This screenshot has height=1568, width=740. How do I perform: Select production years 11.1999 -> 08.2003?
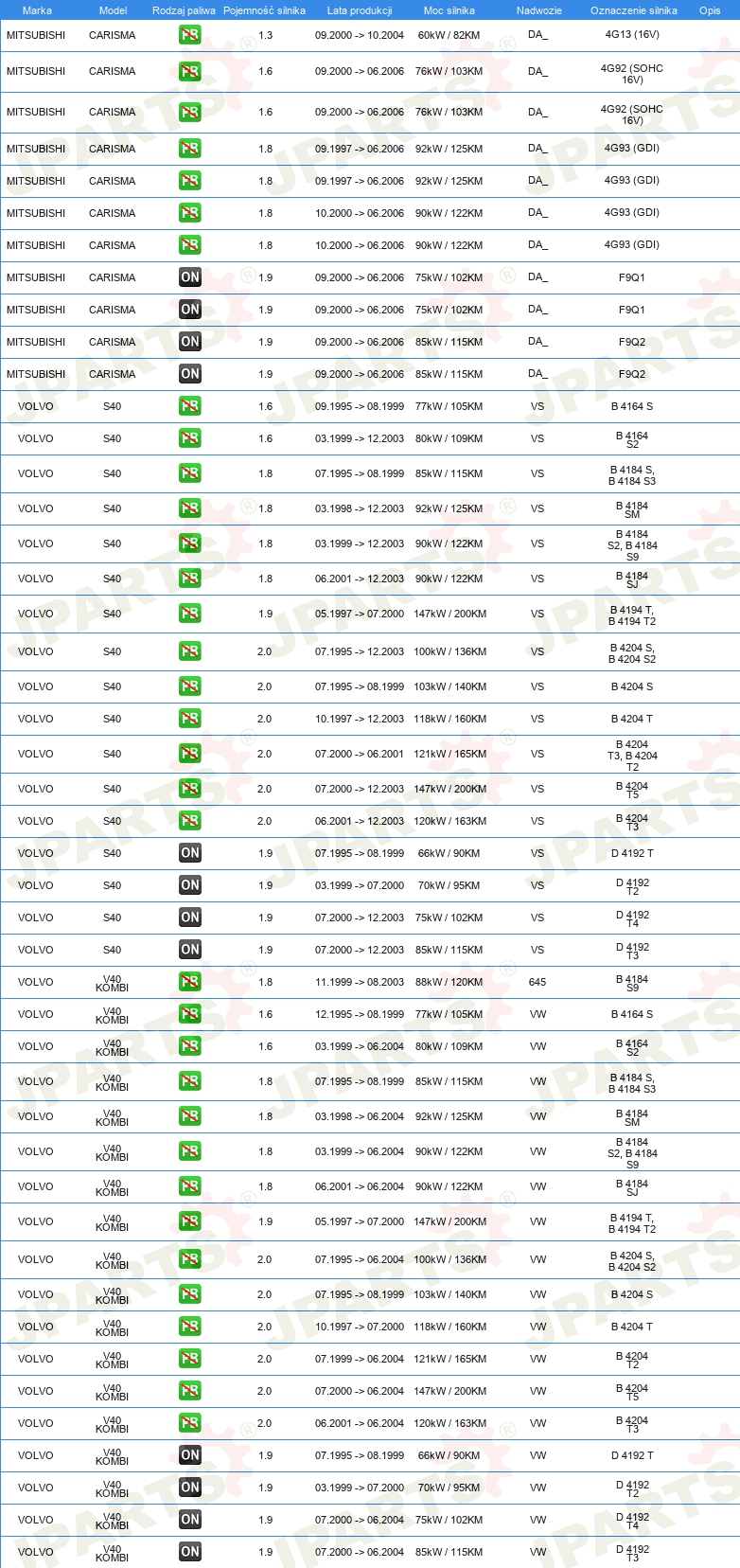tap(360, 982)
